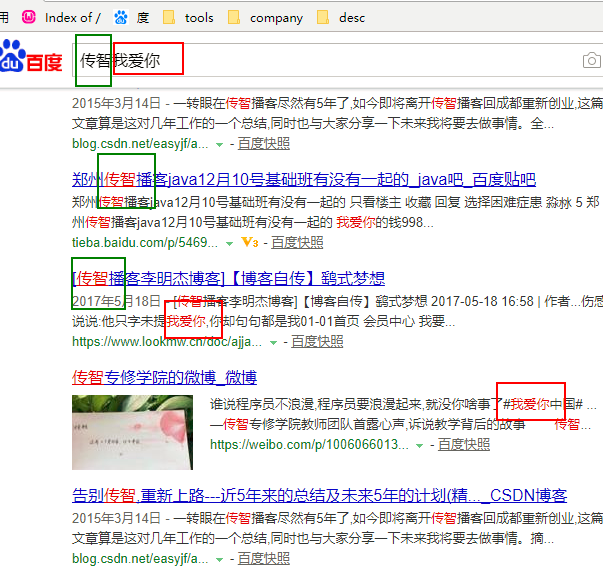Click the V3 credibility badge icon
The width and height of the screenshot is (603, 575).
click(249, 242)
